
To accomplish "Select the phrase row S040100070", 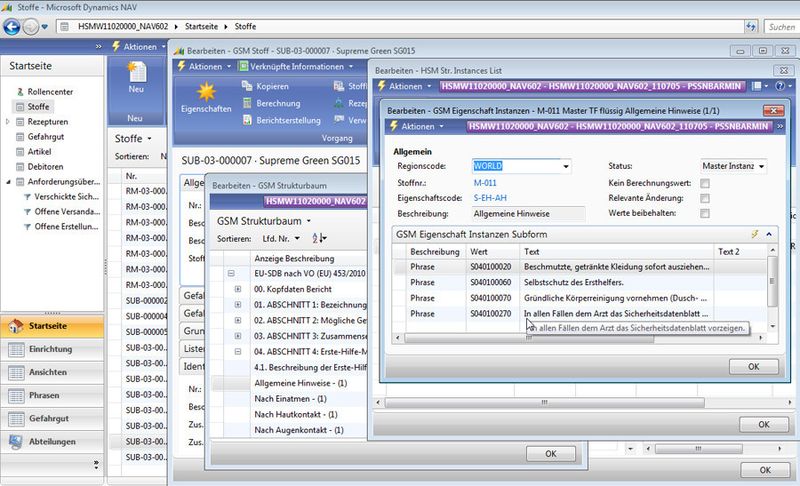I will pos(579,298).
